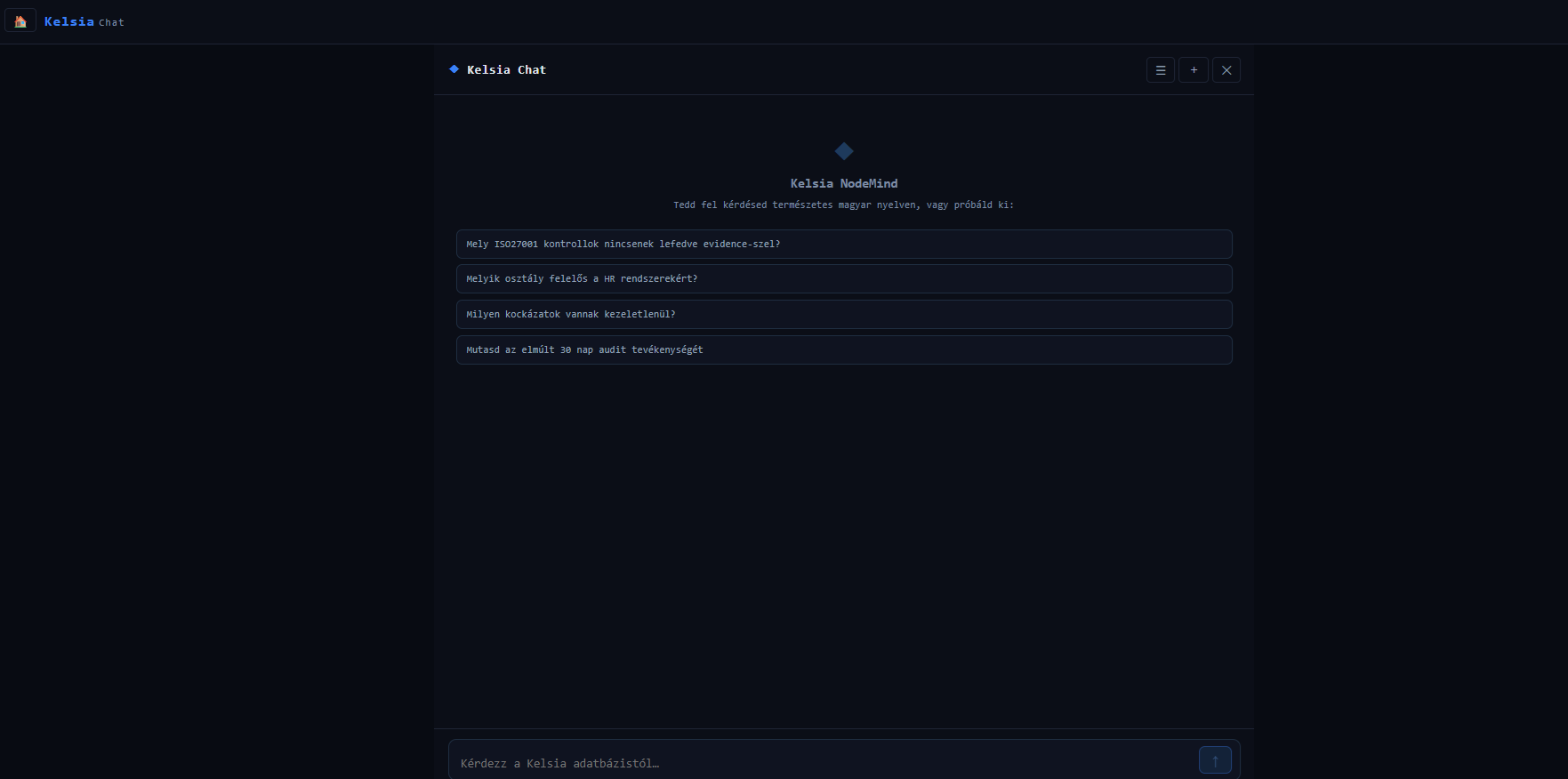Click the large diamond NodeMind logo
The width and height of the screenshot is (1568, 779).
tap(844, 151)
